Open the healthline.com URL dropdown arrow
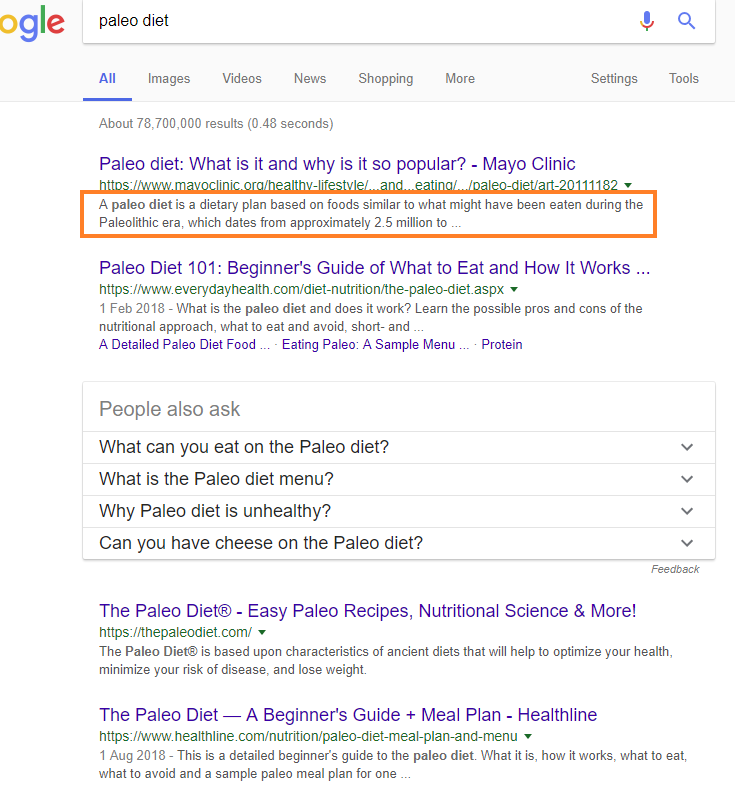The height and width of the screenshot is (796, 735). coord(528,736)
